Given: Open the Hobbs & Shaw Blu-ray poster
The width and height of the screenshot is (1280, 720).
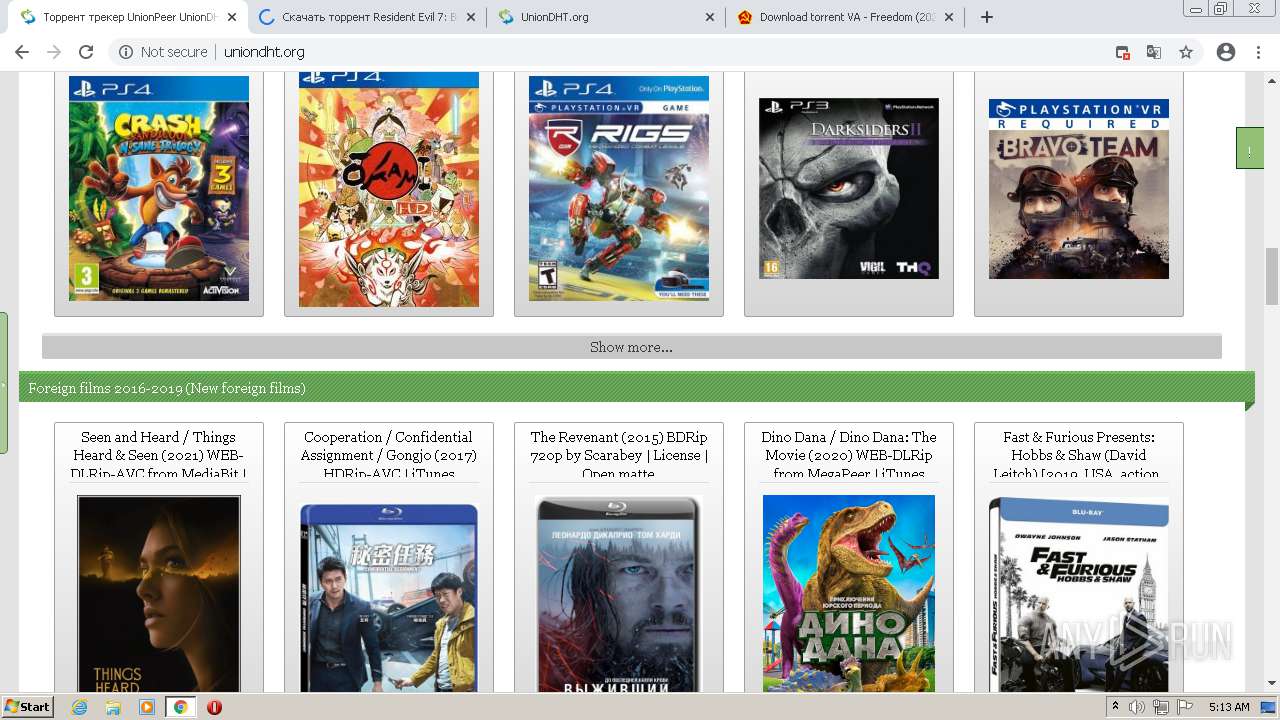Looking at the screenshot, I should (x=1079, y=595).
